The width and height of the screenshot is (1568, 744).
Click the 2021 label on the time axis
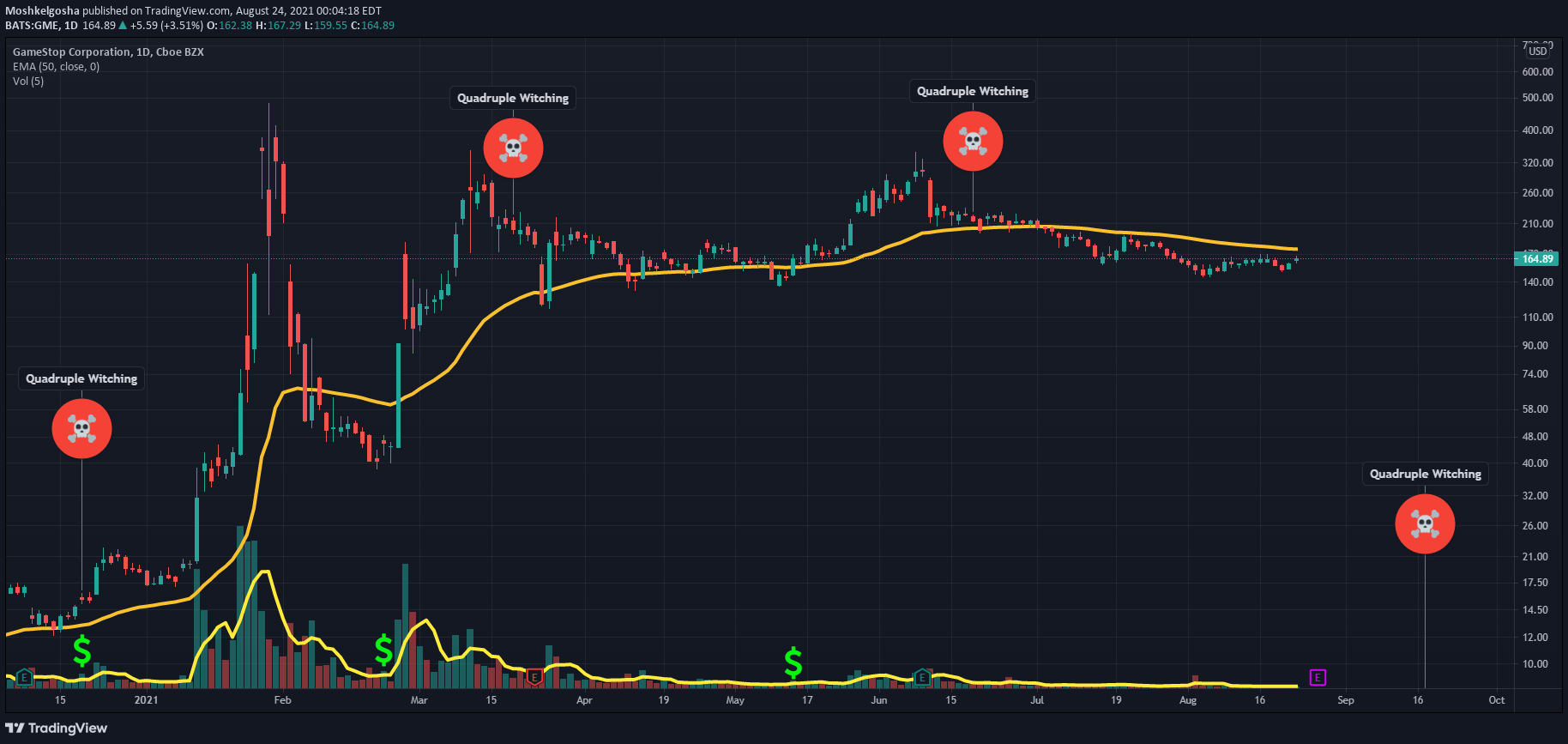(147, 700)
